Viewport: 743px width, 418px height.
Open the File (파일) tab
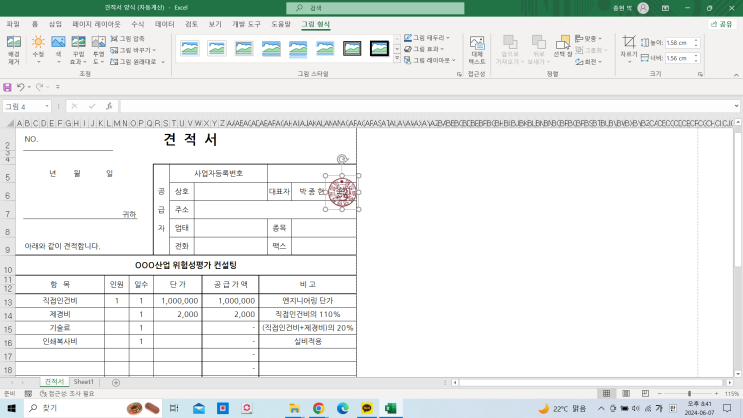coord(13,24)
